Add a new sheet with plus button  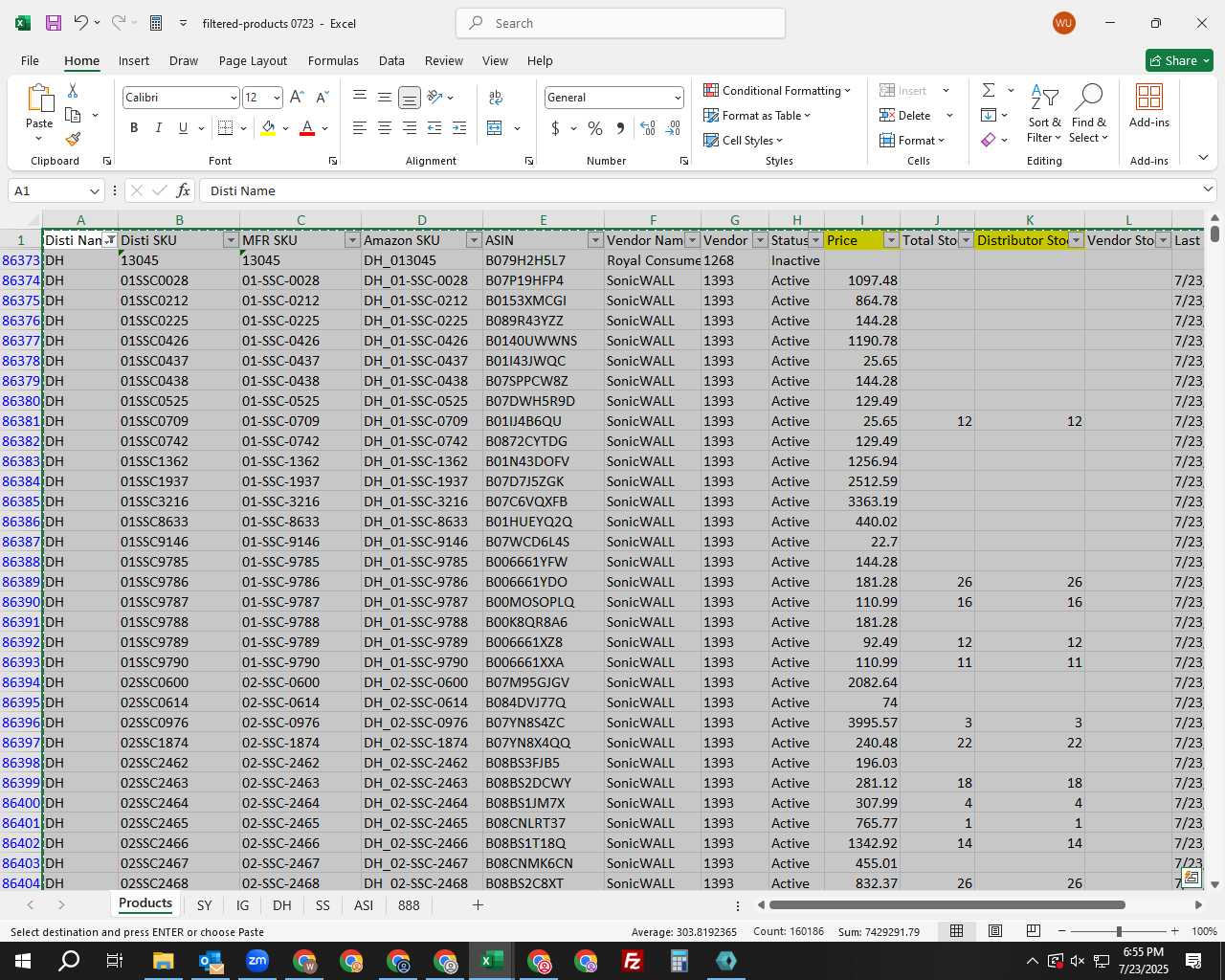478,904
